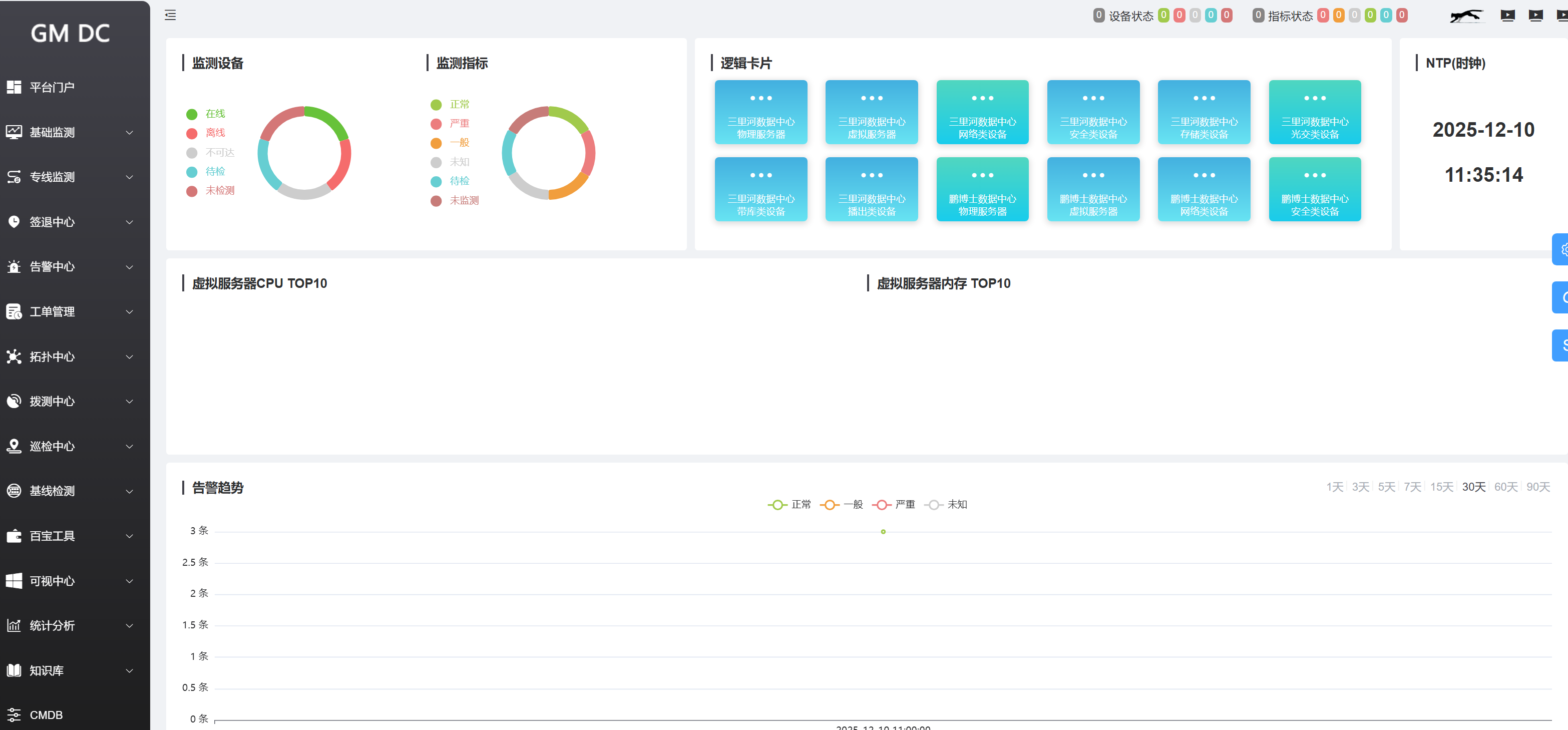Expand the 统计分析 menu chevron

tap(129, 625)
